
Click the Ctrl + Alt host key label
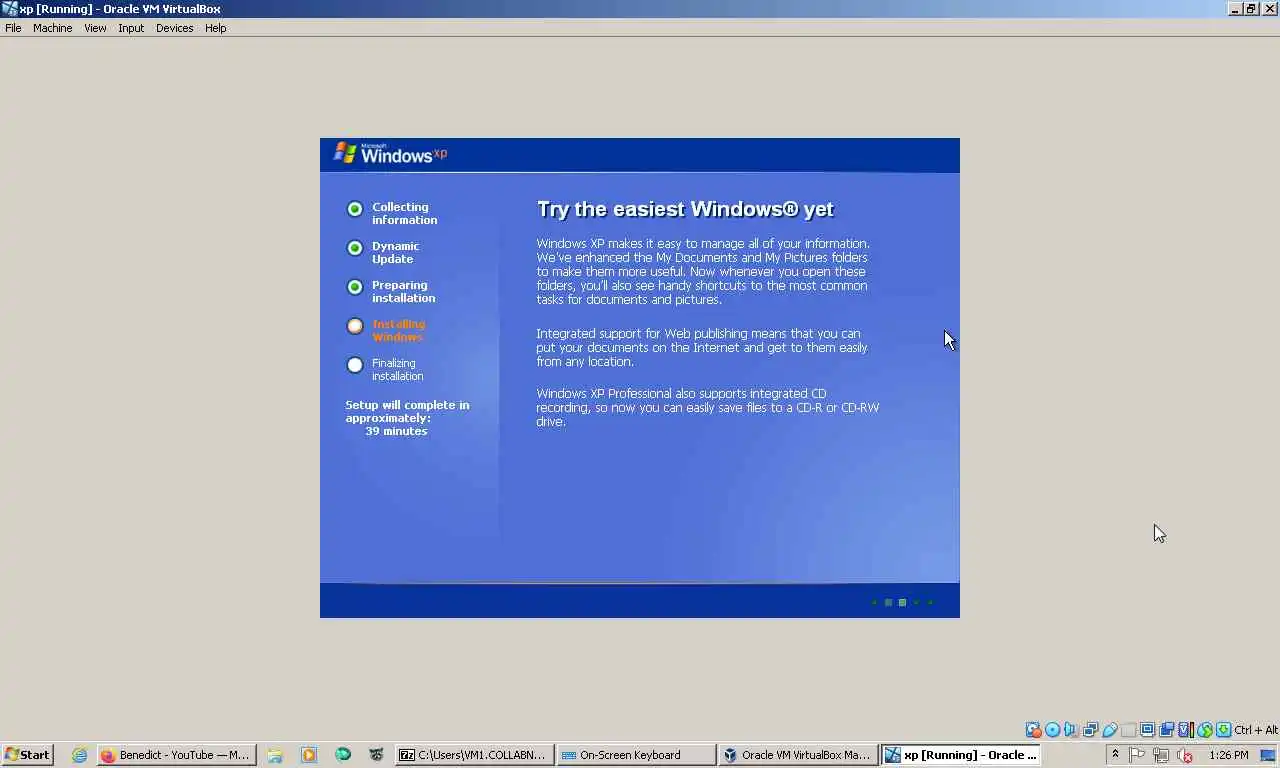coord(1255,730)
